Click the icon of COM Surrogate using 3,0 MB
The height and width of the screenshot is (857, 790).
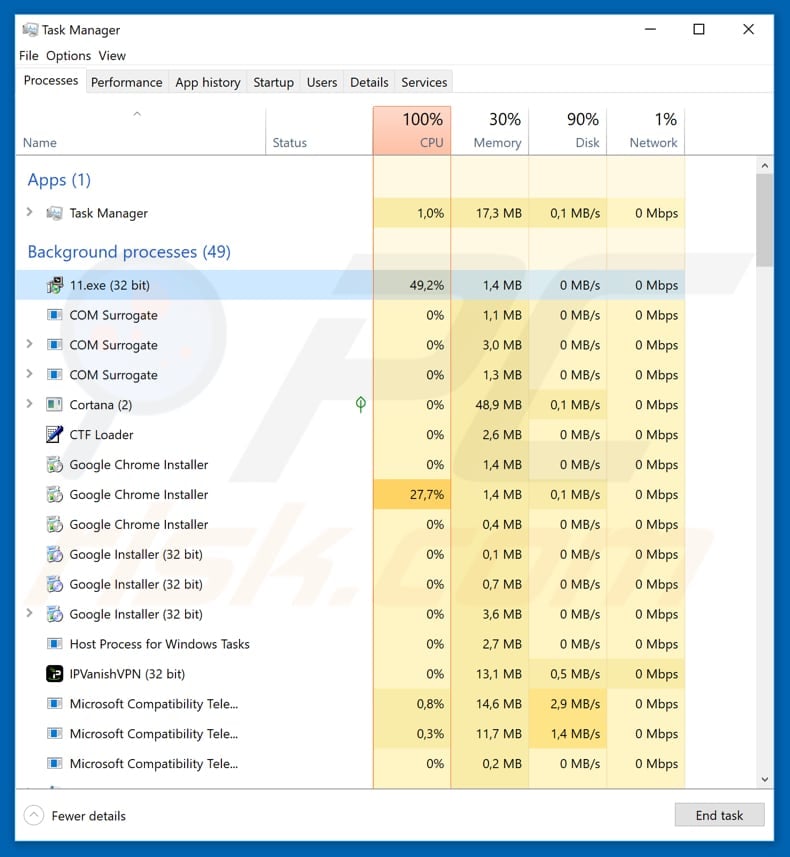tap(54, 345)
